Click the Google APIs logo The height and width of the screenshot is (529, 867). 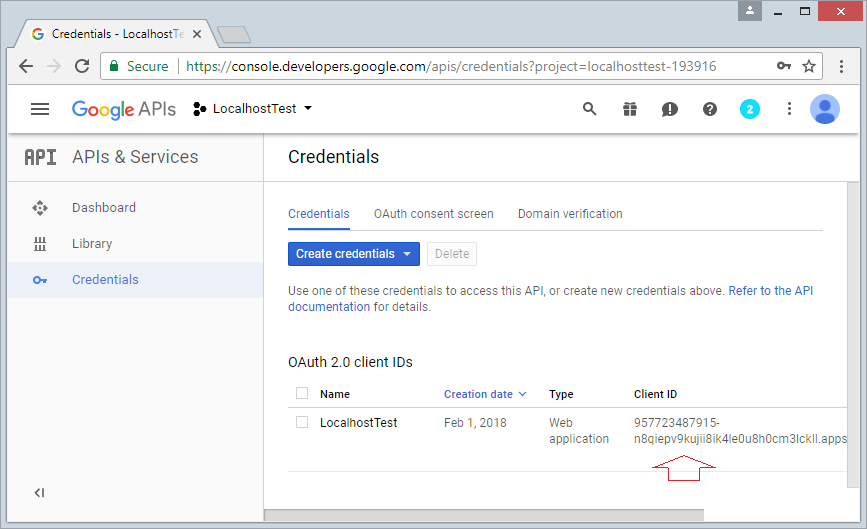click(x=124, y=109)
